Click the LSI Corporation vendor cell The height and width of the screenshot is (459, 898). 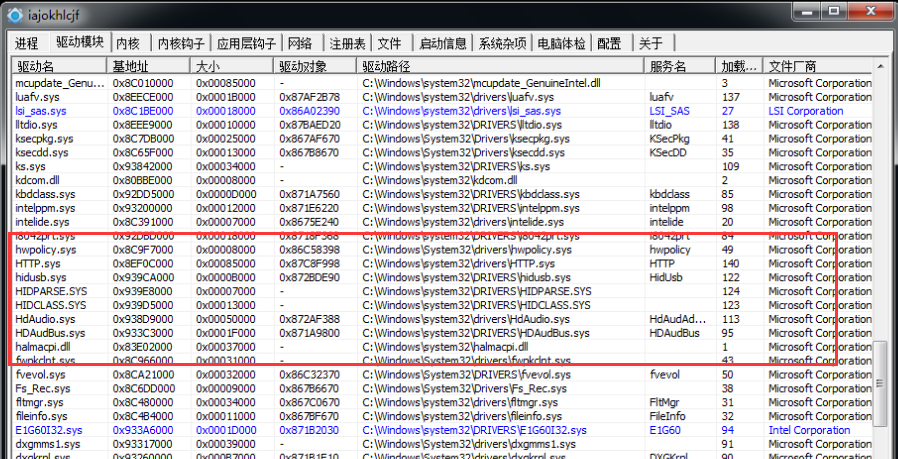coord(806,111)
